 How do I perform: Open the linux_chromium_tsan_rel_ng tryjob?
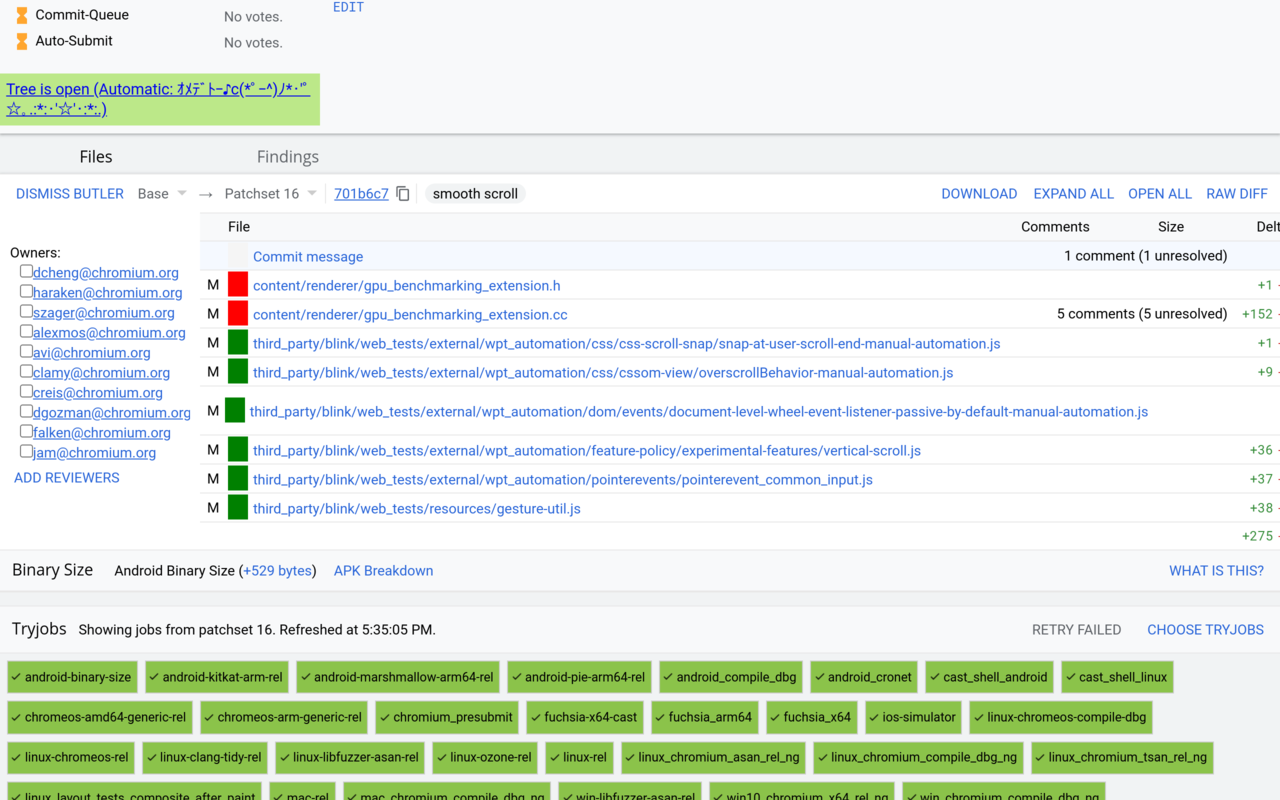click(x=1122, y=757)
